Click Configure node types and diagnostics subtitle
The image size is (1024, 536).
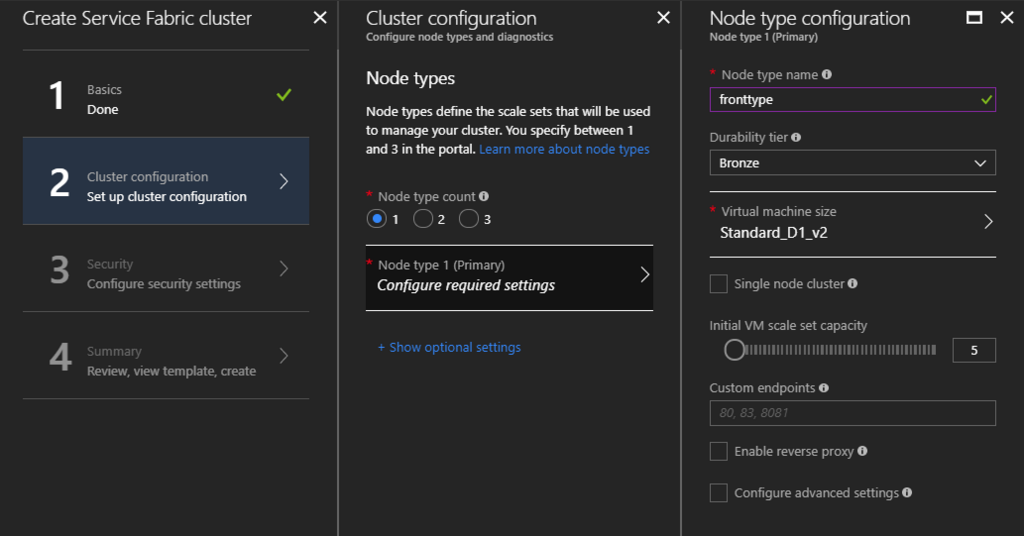[459, 37]
